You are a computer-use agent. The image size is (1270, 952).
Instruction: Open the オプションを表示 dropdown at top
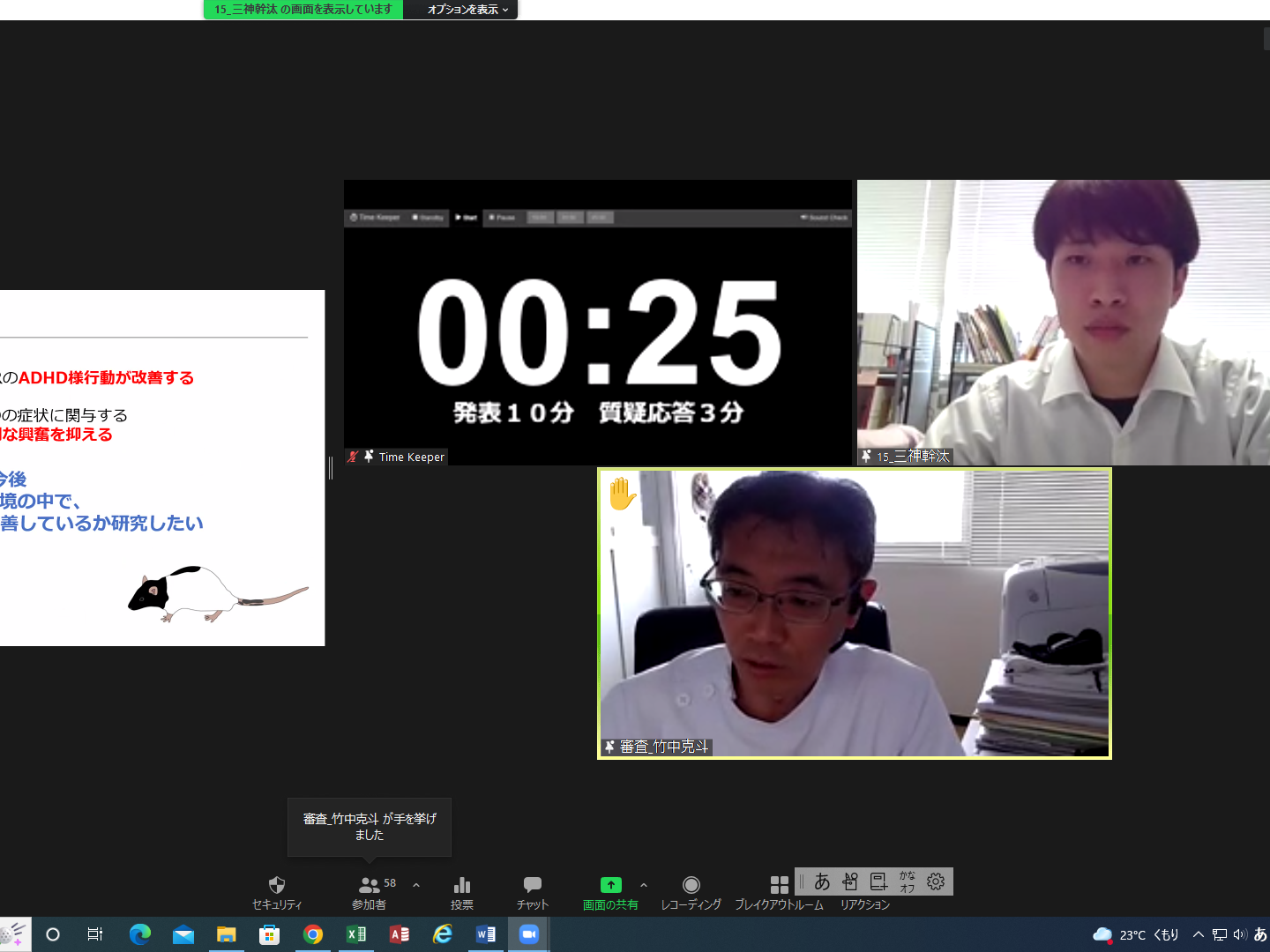coord(467,10)
